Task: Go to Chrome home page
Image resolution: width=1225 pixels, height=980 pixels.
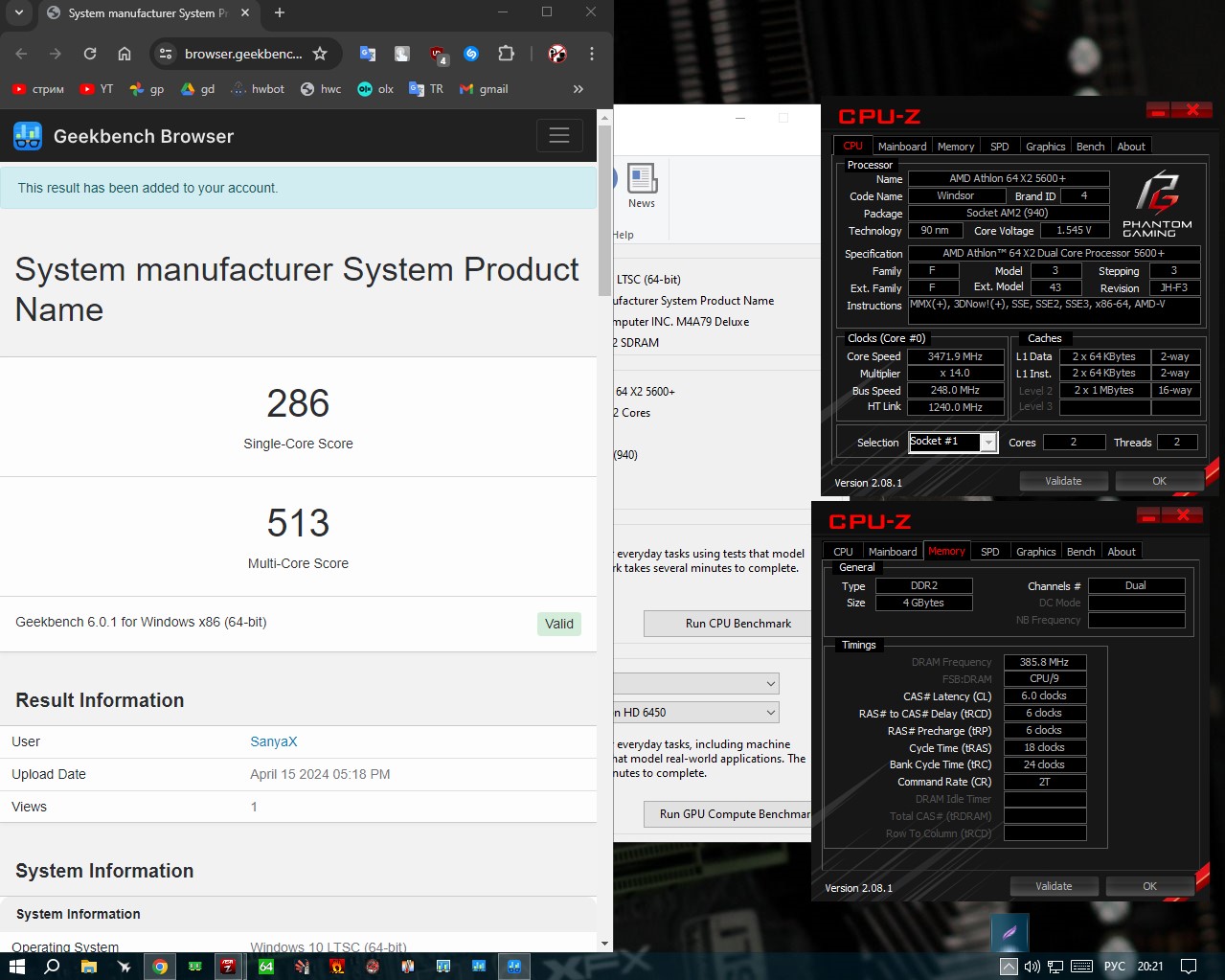Action: coord(125,54)
